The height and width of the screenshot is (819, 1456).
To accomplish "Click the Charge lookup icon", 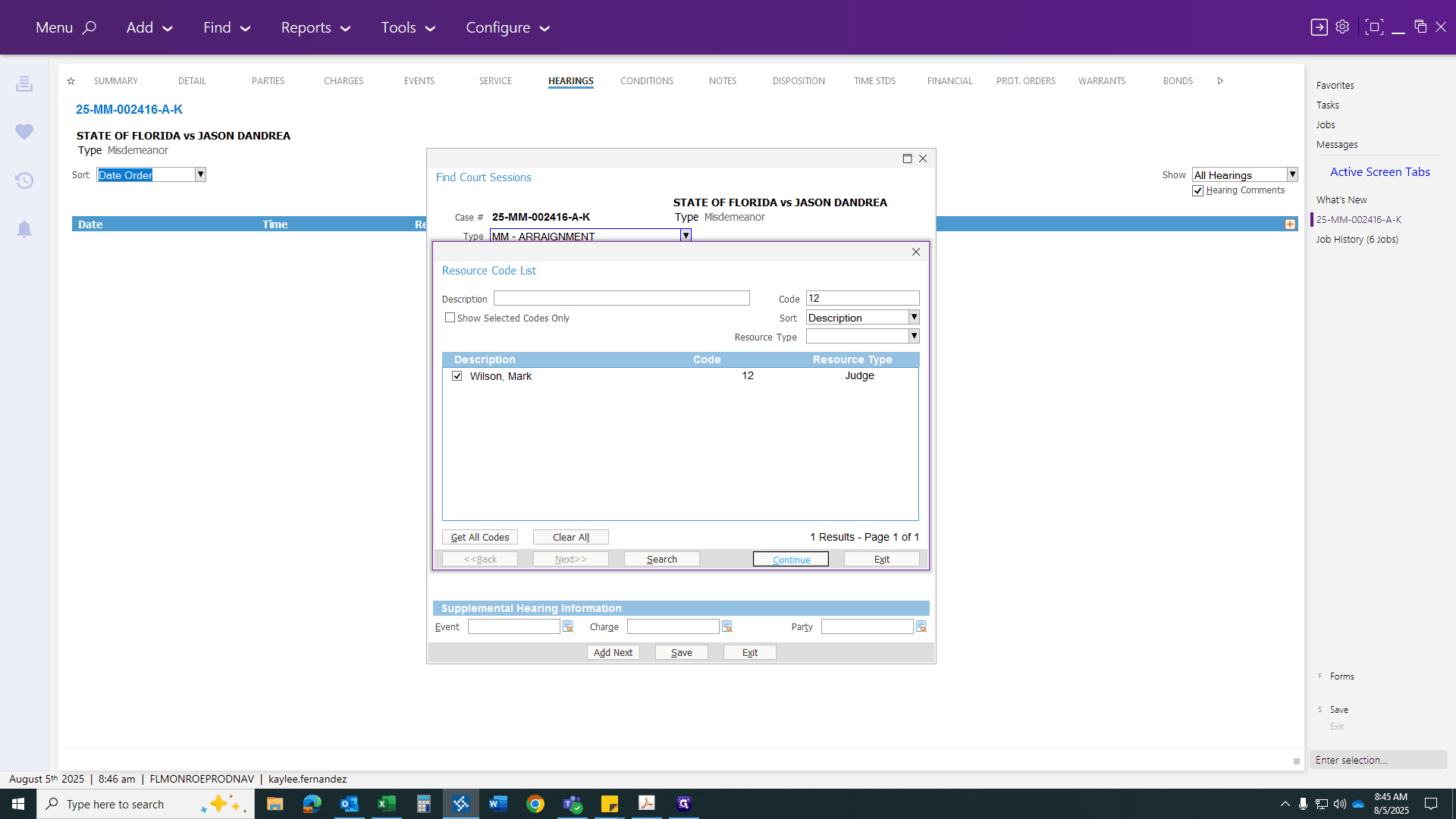I will [727, 626].
